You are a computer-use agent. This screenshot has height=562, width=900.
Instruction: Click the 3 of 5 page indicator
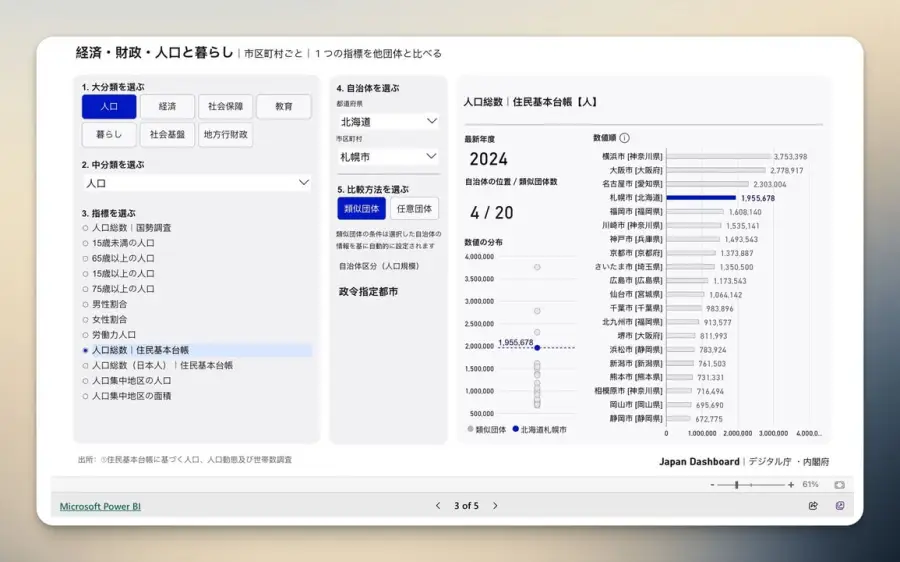(466, 506)
